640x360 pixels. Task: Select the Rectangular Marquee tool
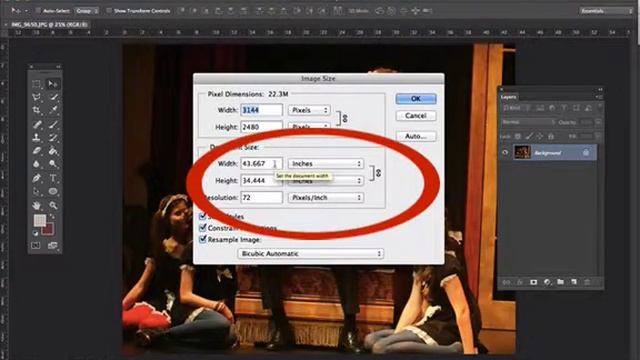(x=37, y=84)
